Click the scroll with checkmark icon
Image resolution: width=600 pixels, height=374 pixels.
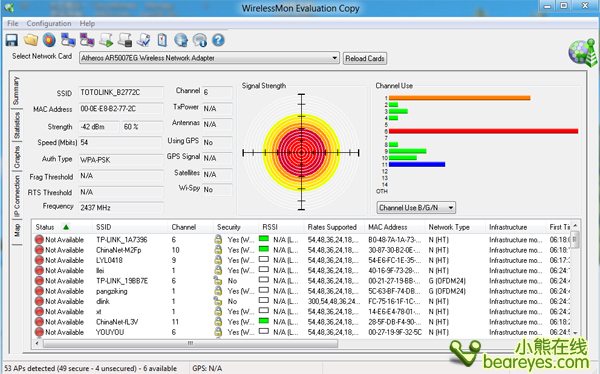[x=143, y=40]
